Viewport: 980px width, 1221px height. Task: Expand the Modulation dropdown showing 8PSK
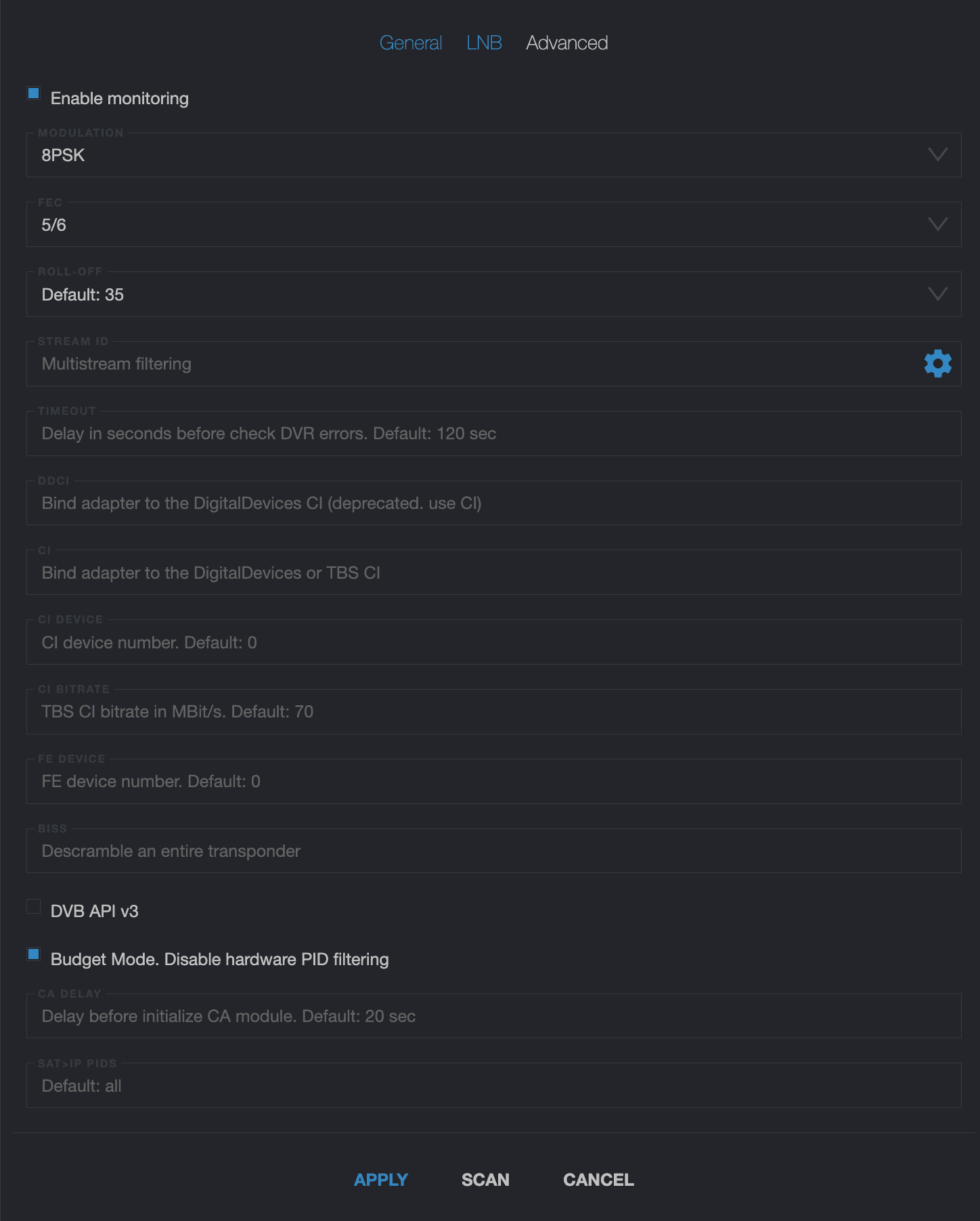coord(937,155)
